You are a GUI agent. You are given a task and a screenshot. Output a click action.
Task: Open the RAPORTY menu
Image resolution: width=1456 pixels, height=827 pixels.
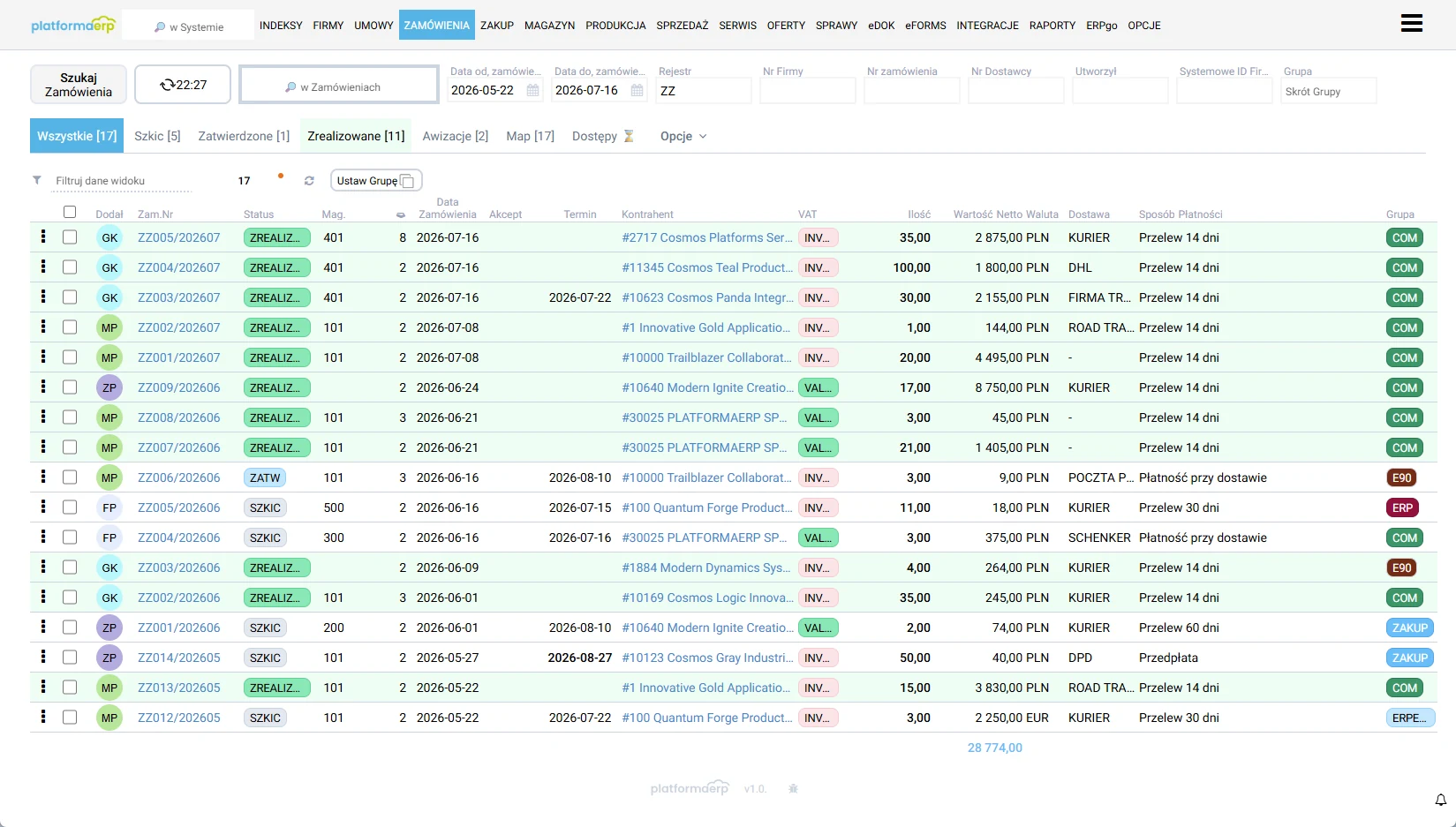[1052, 25]
